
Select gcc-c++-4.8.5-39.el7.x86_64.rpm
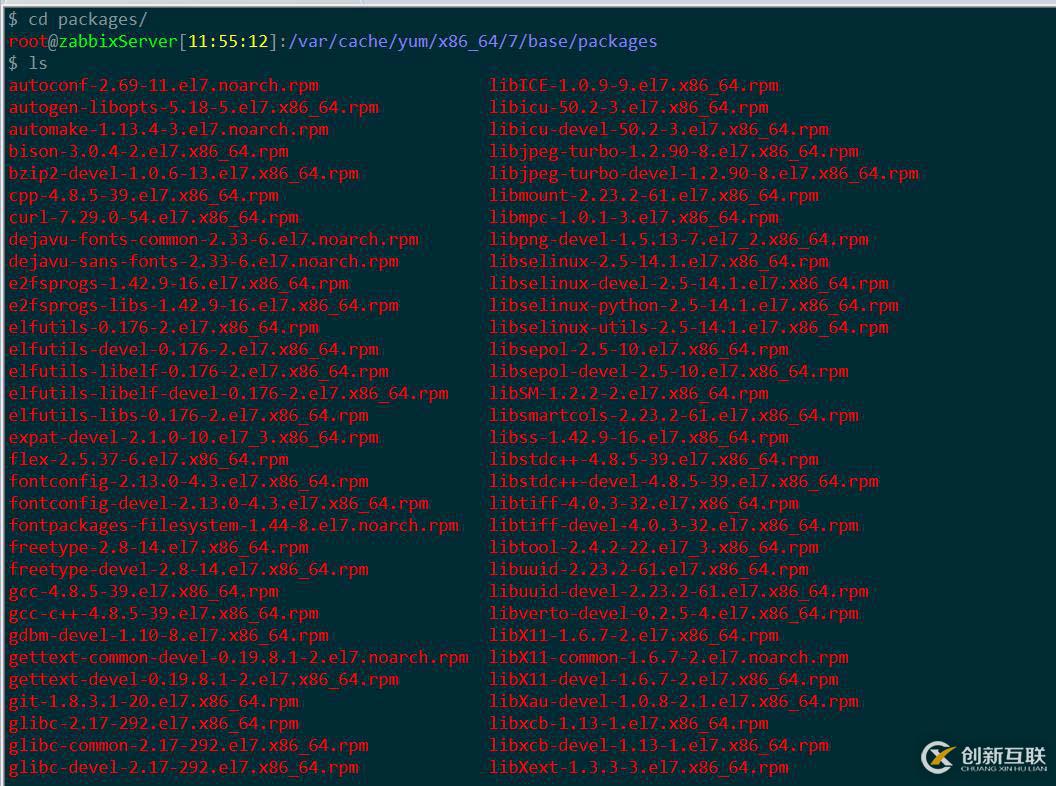[x=164, y=614]
